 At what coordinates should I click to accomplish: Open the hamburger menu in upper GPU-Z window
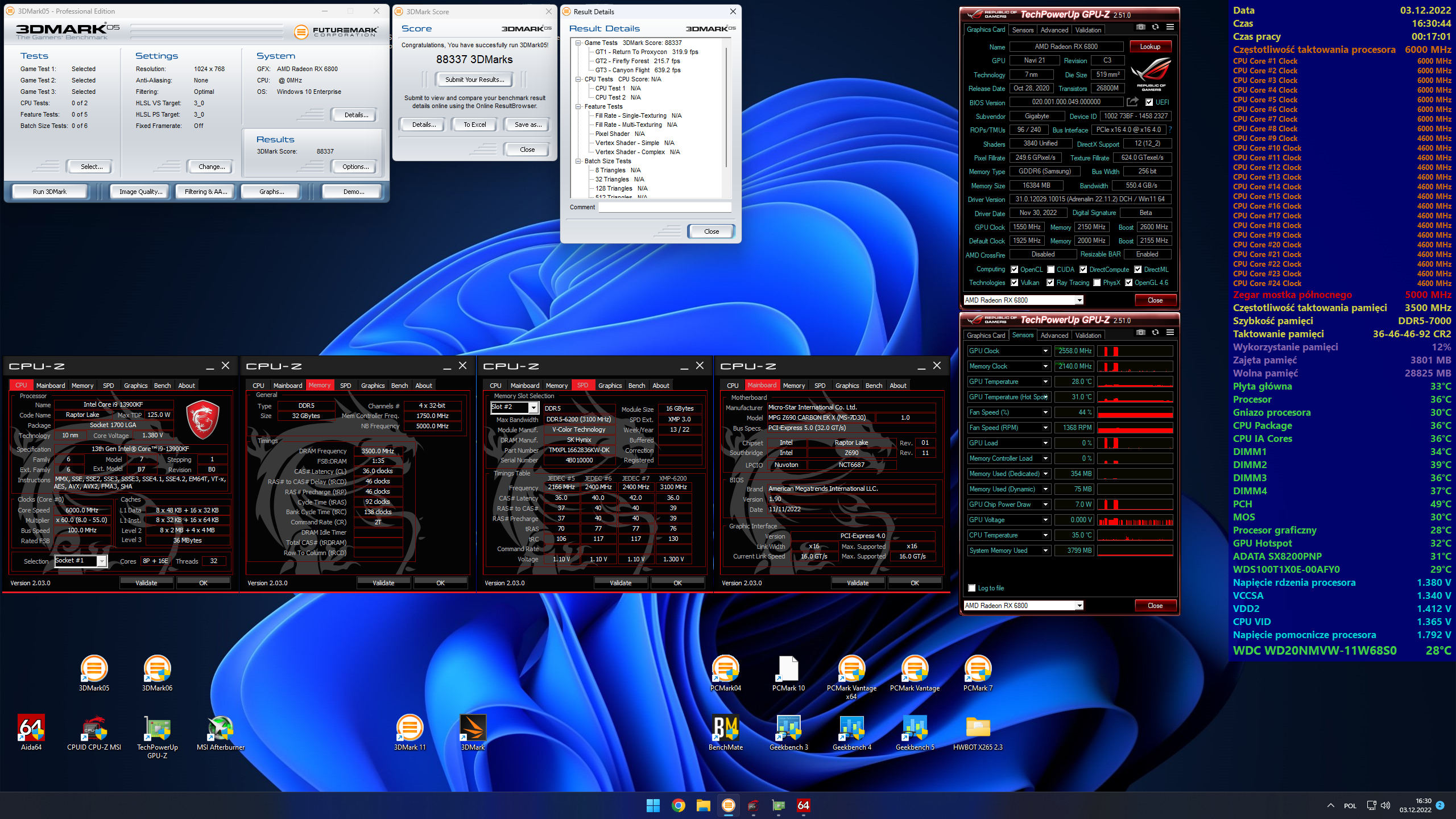pos(1170,27)
